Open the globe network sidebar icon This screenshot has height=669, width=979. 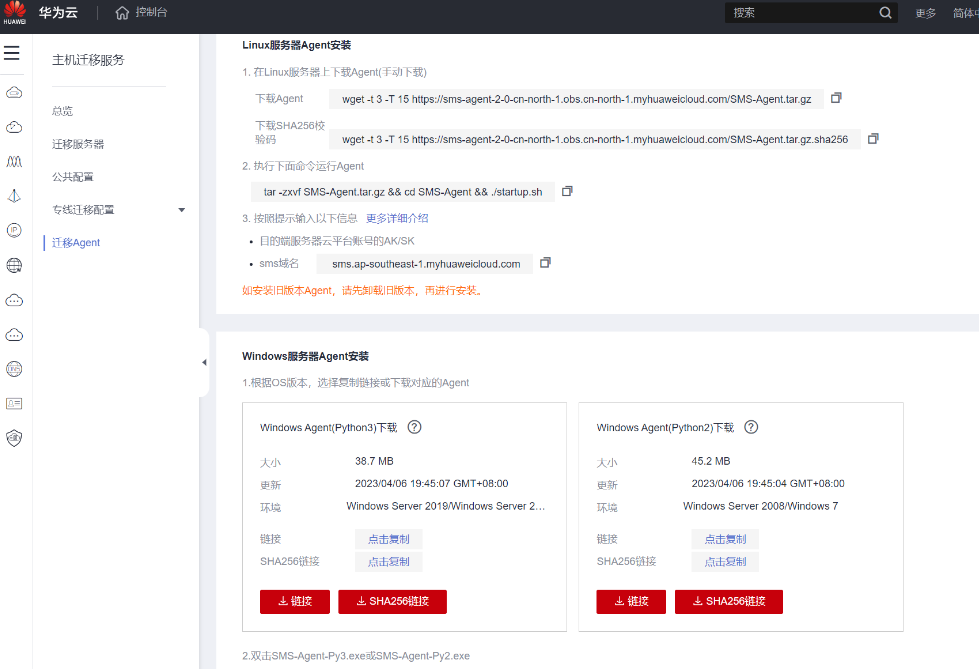click(14, 265)
